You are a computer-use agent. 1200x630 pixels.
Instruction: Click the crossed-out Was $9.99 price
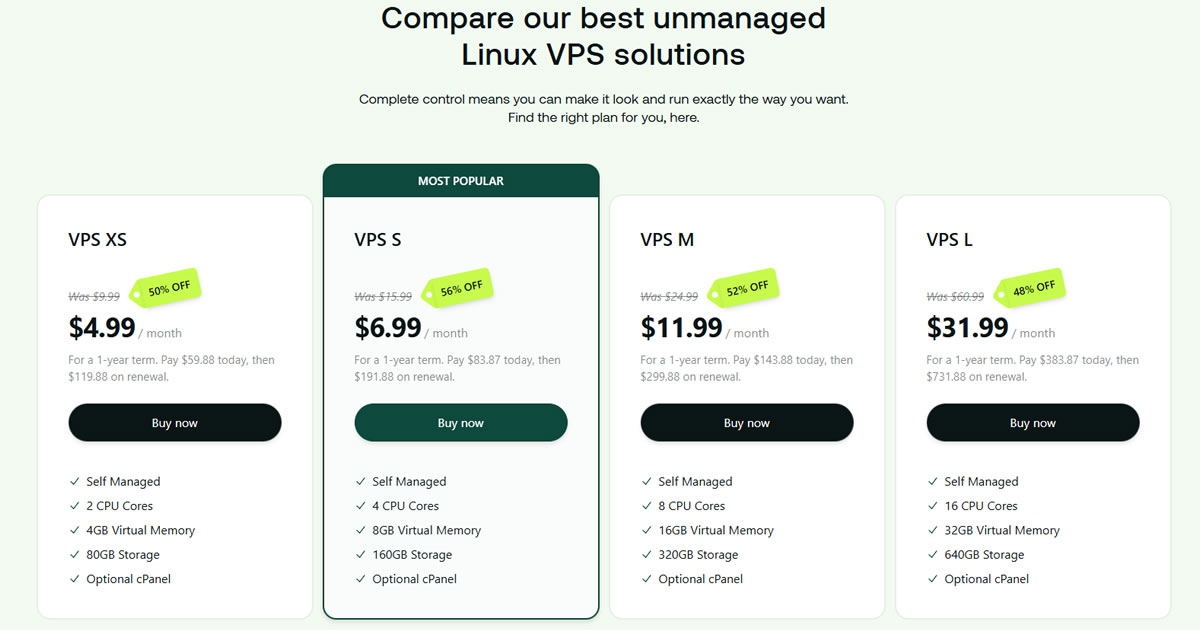91,296
